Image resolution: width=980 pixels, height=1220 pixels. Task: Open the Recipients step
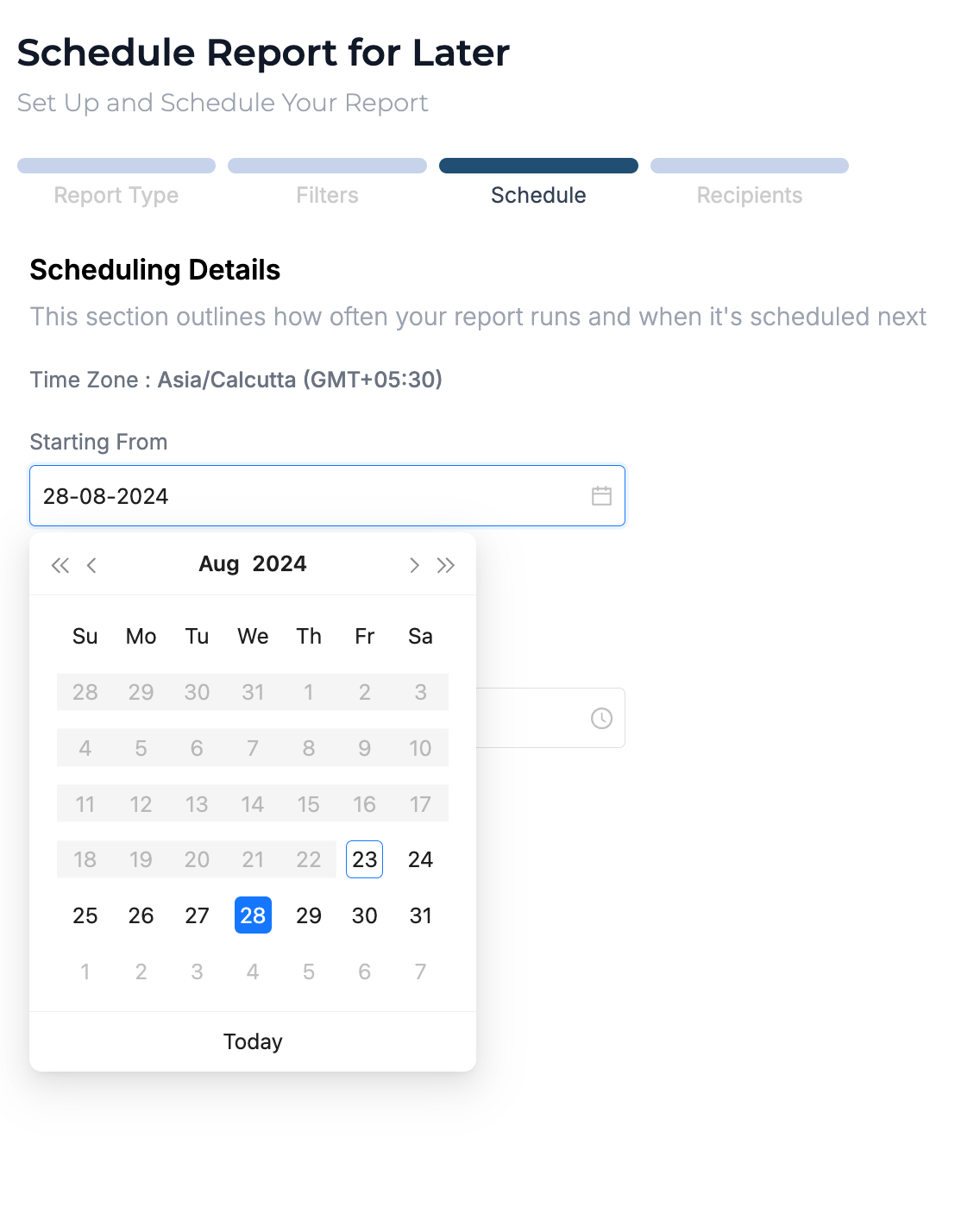(x=750, y=195)
